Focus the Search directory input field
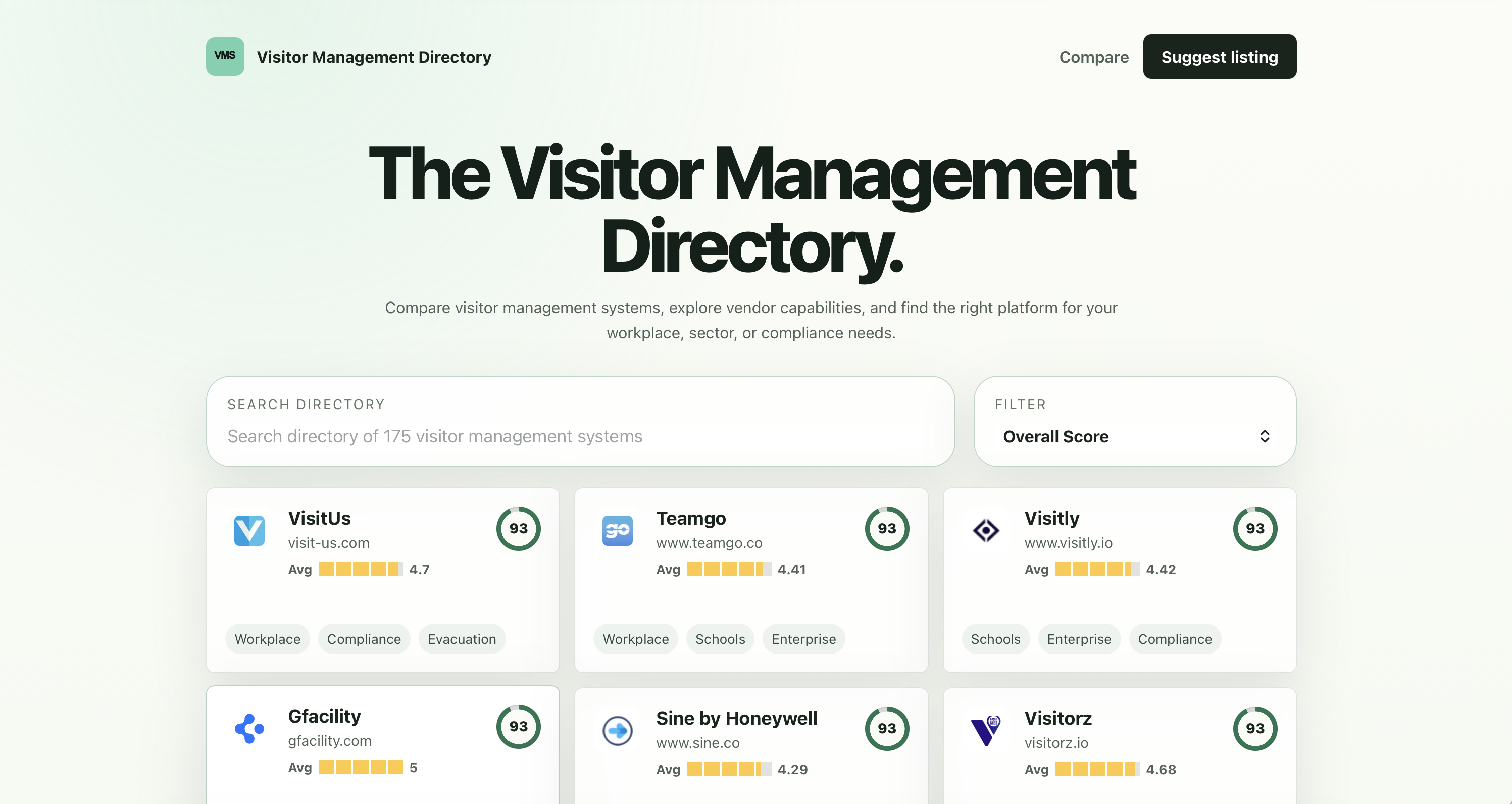The image size is (1512, 804). (580, 436)
